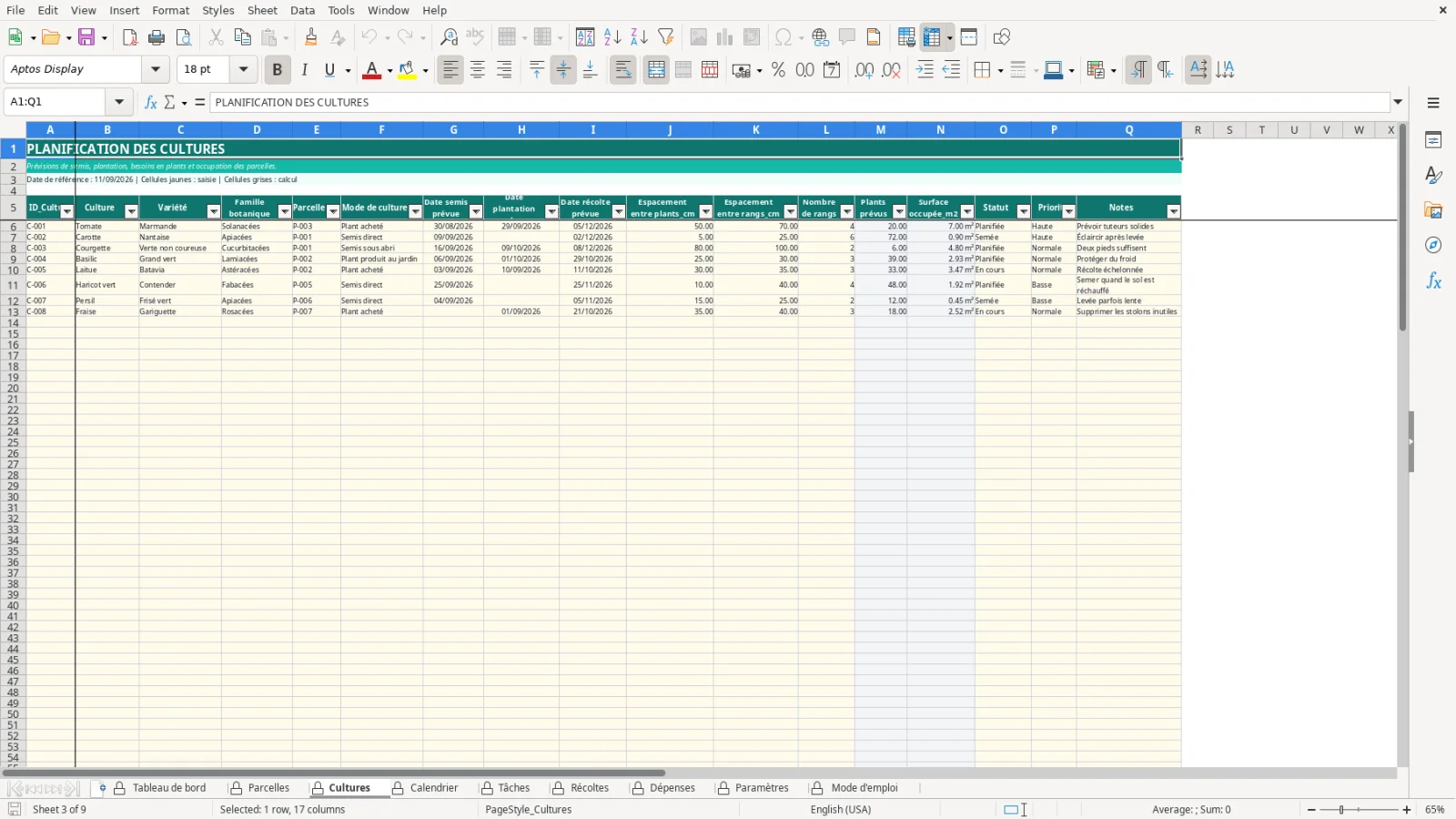Open sidebar settings hamburger menu
Screen dimensions: 1456x819
point(1433,103)
